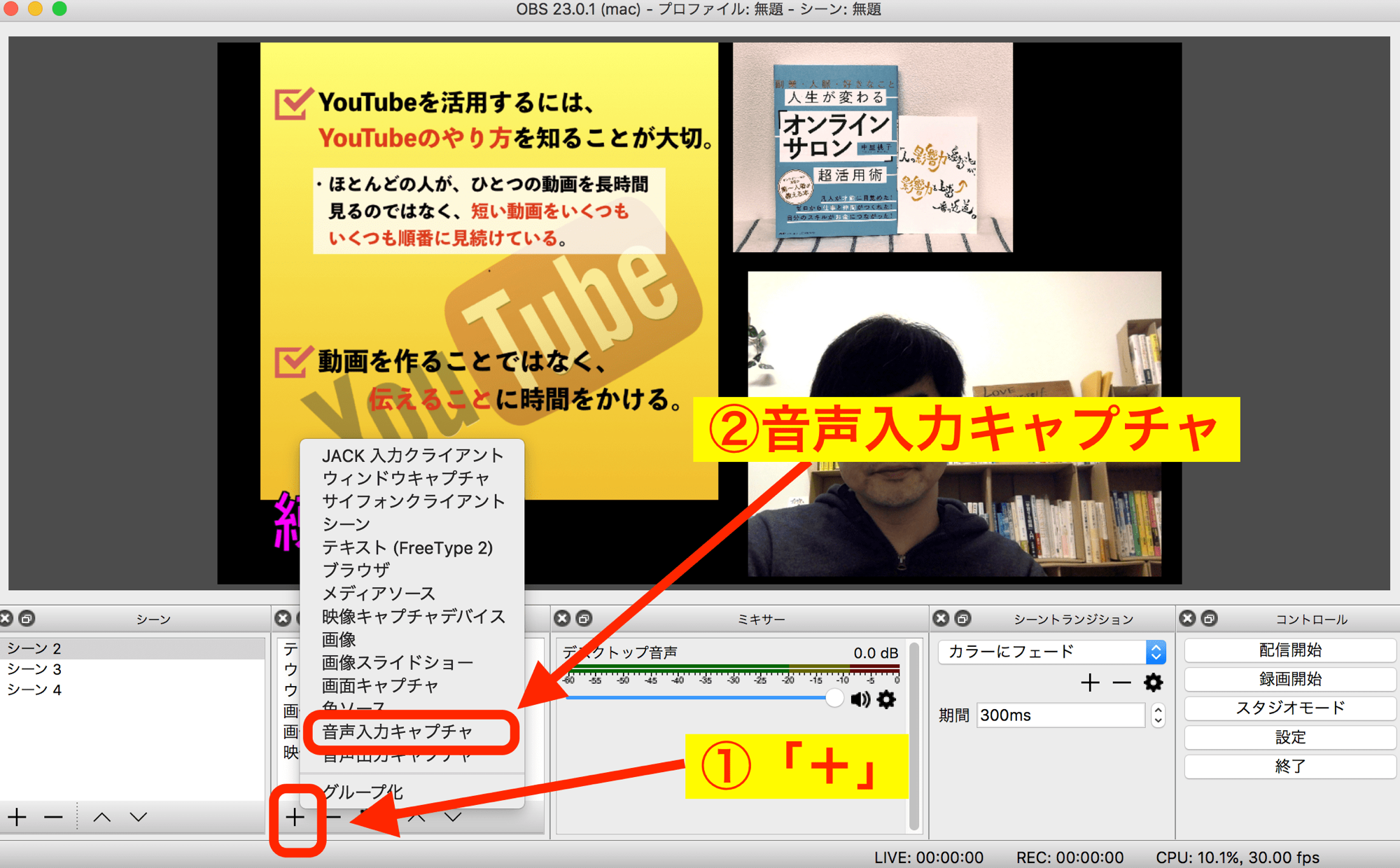Image resolution: width=1400 pixels, height=868 pixels.
Task: Click the CPU: 10.1%, 30.00 fps status
Action: (x=1238, y=857)
